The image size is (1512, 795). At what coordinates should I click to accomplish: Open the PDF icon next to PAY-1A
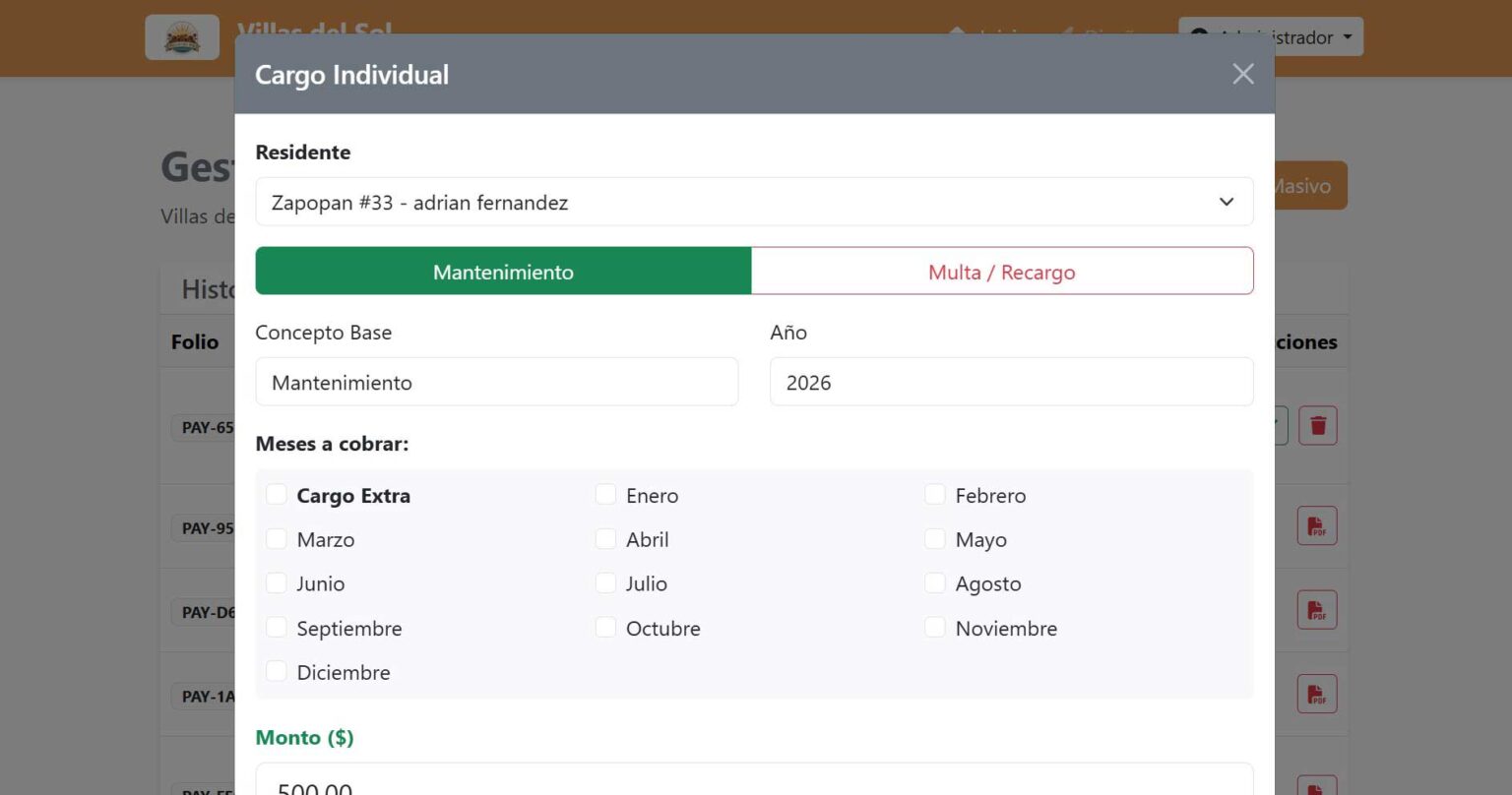pos(1317,694)
